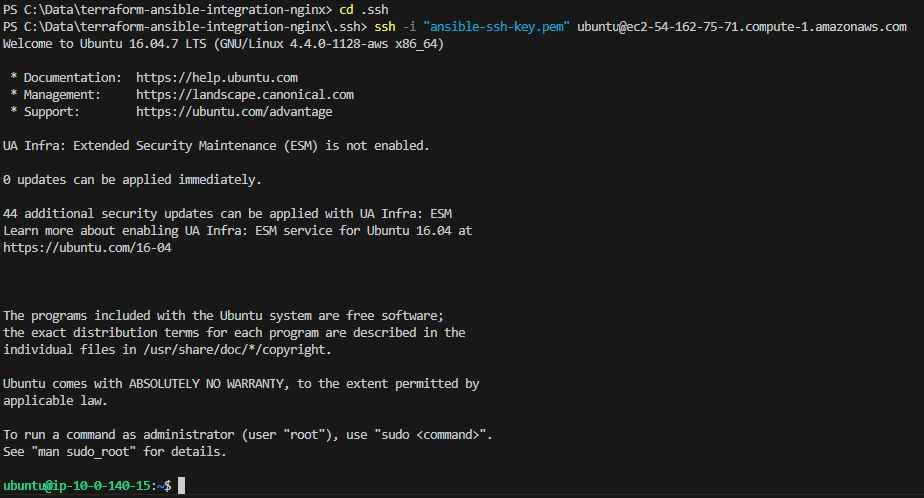Click the yellow 'ssh' command word
This screenshot has width=924, height=498.
[x=385, y=27]
